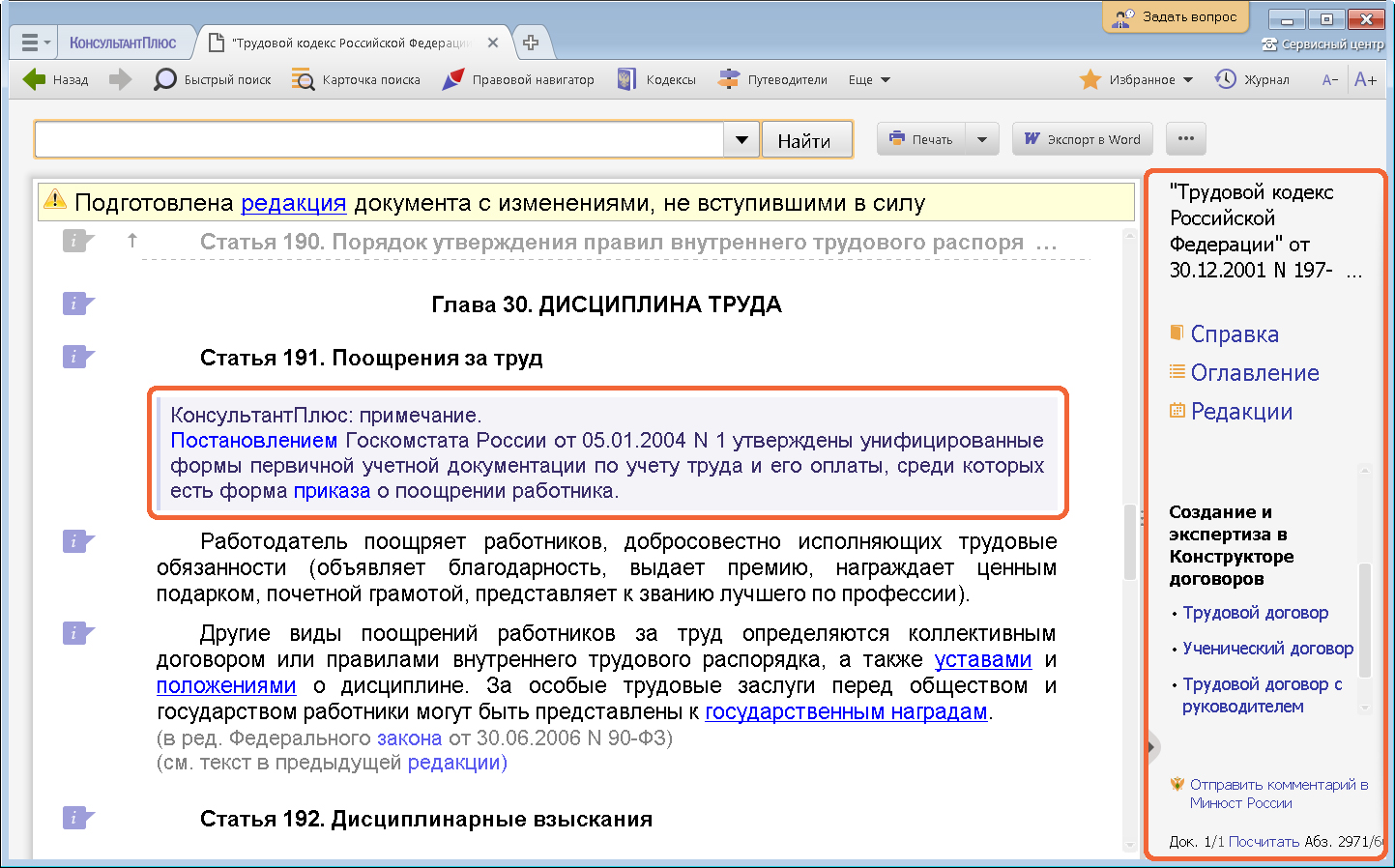Screen dimensions: 1395x868
Task: Click info icon beside Глава 30 heading
Action: (77, 304)
